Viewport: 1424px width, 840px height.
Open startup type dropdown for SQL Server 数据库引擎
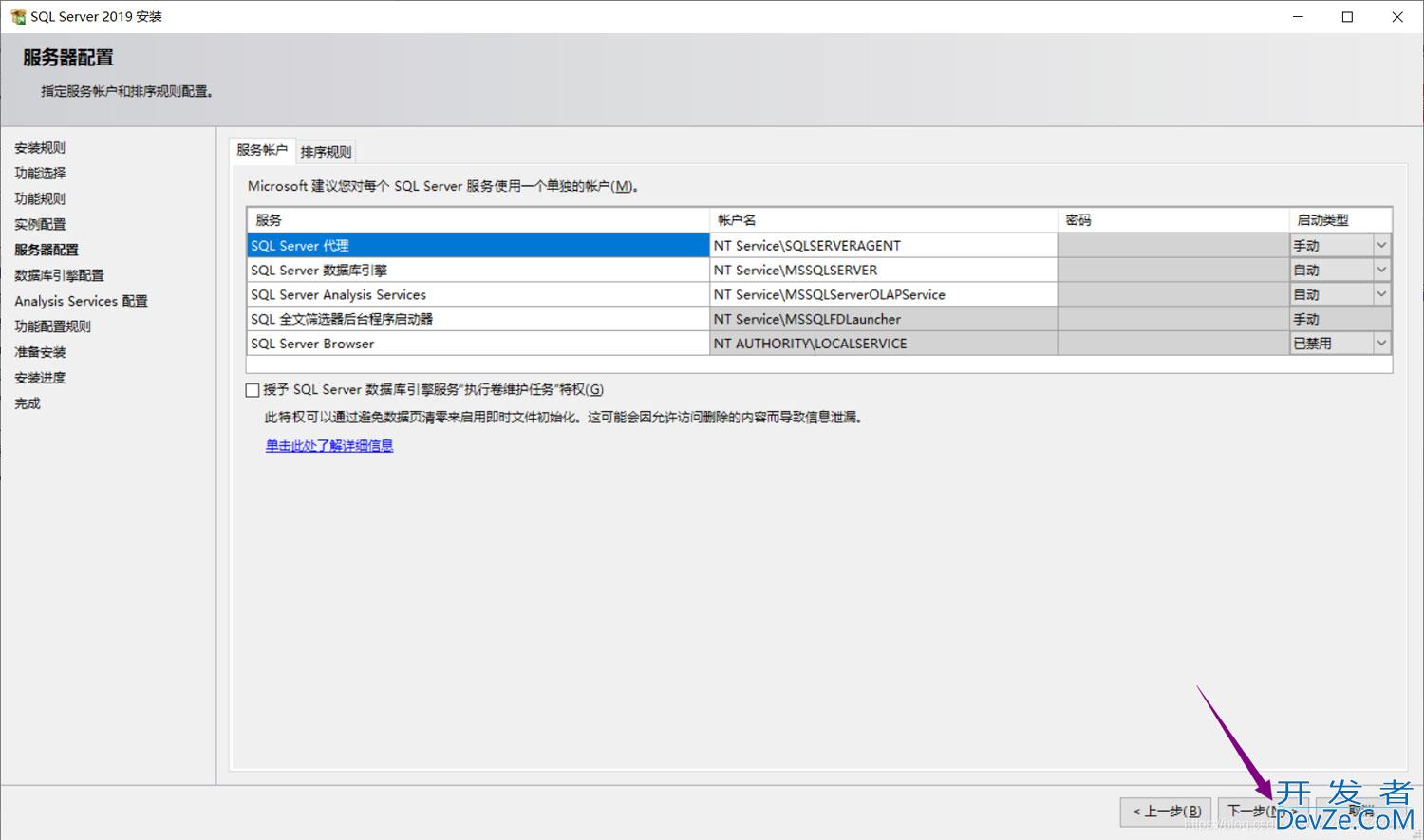point(1381,270)
